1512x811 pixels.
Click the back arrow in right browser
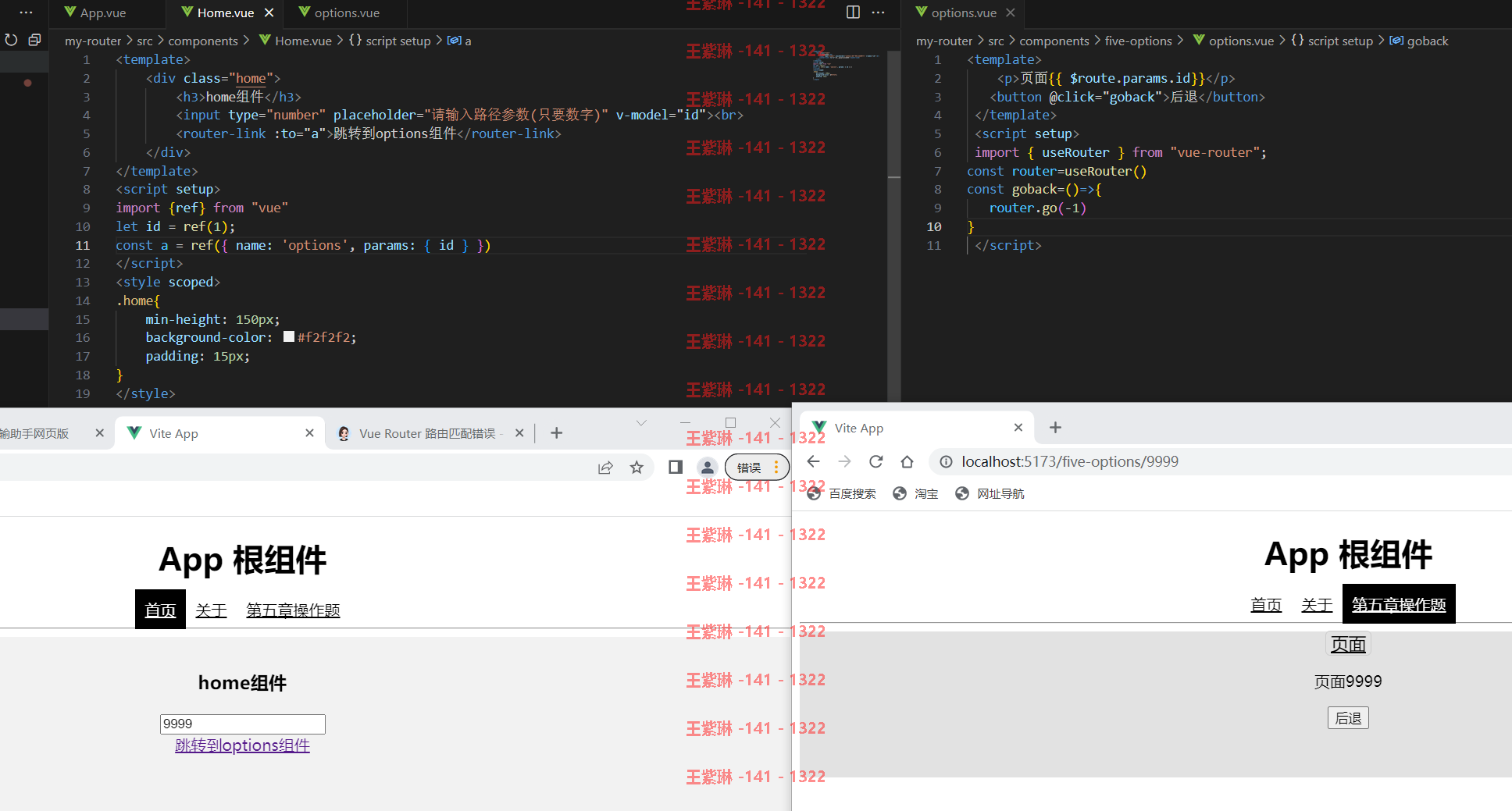click(814, 461)
